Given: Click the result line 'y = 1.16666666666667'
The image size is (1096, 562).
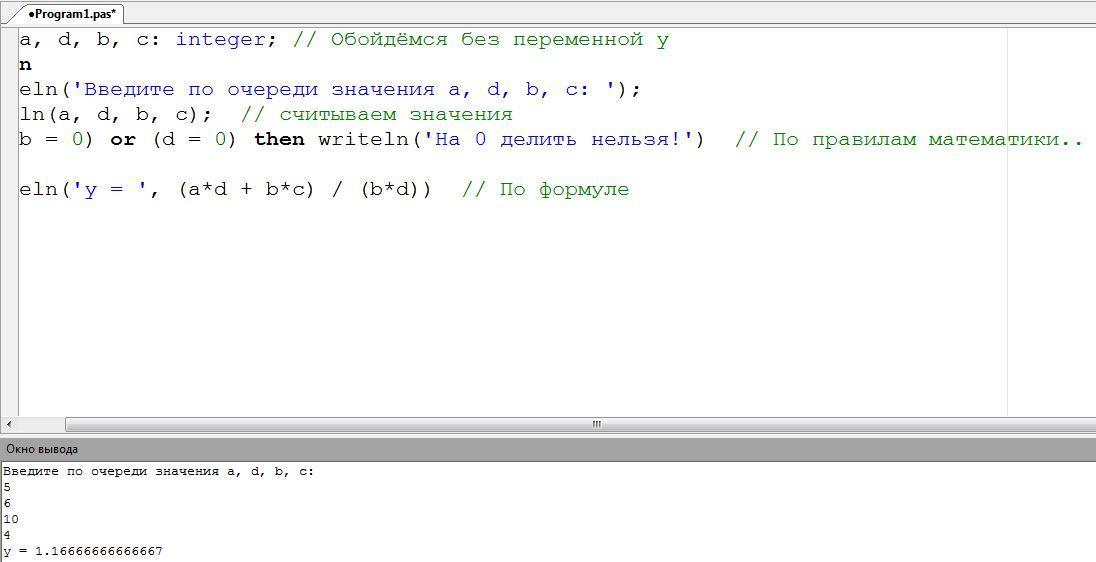Looking at the screenshot, I should point(82,551).
